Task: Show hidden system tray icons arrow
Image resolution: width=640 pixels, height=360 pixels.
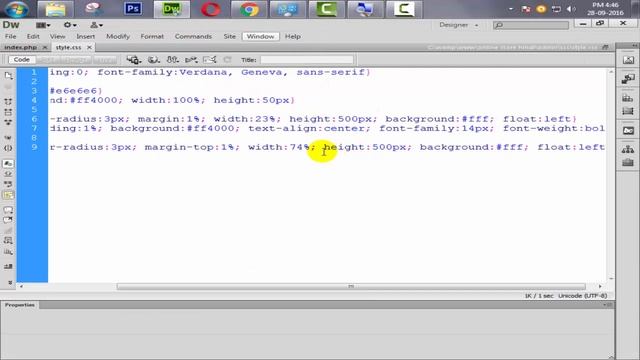Action: pos(511,9)
